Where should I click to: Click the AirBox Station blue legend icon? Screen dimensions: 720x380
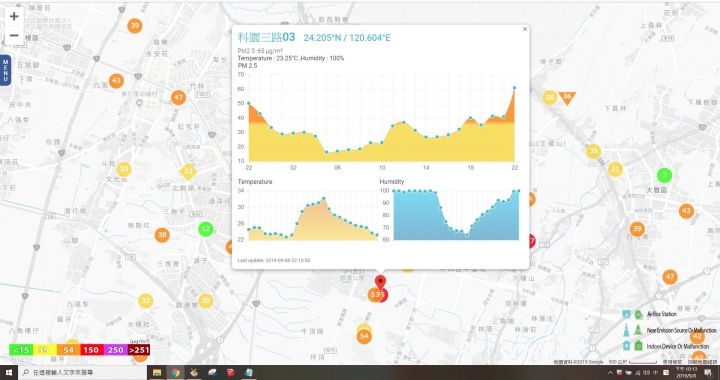point(626,314)
